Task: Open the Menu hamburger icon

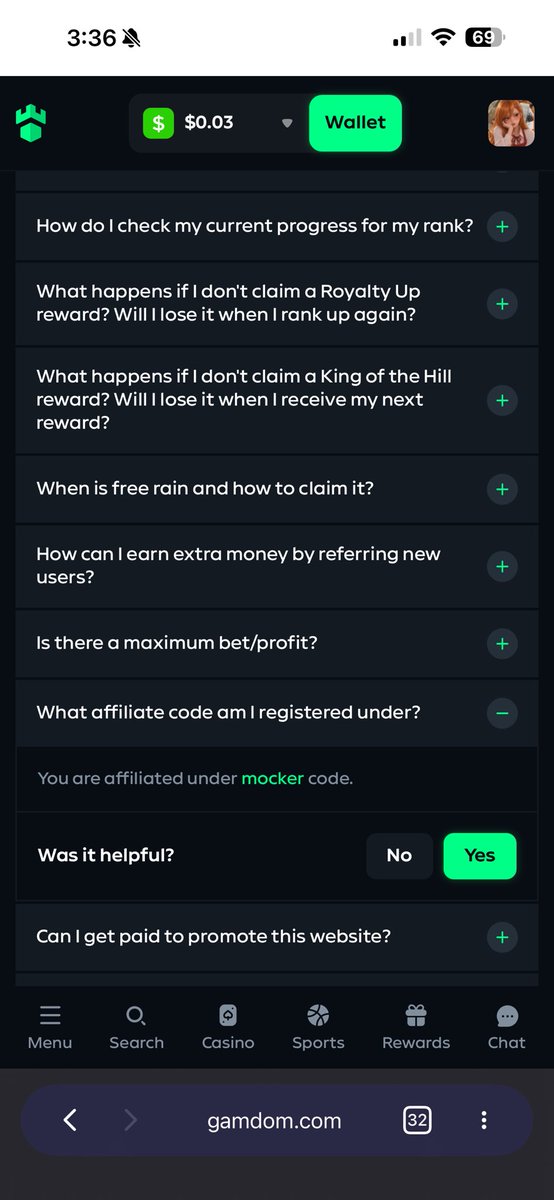Action: coord(50,1017)
